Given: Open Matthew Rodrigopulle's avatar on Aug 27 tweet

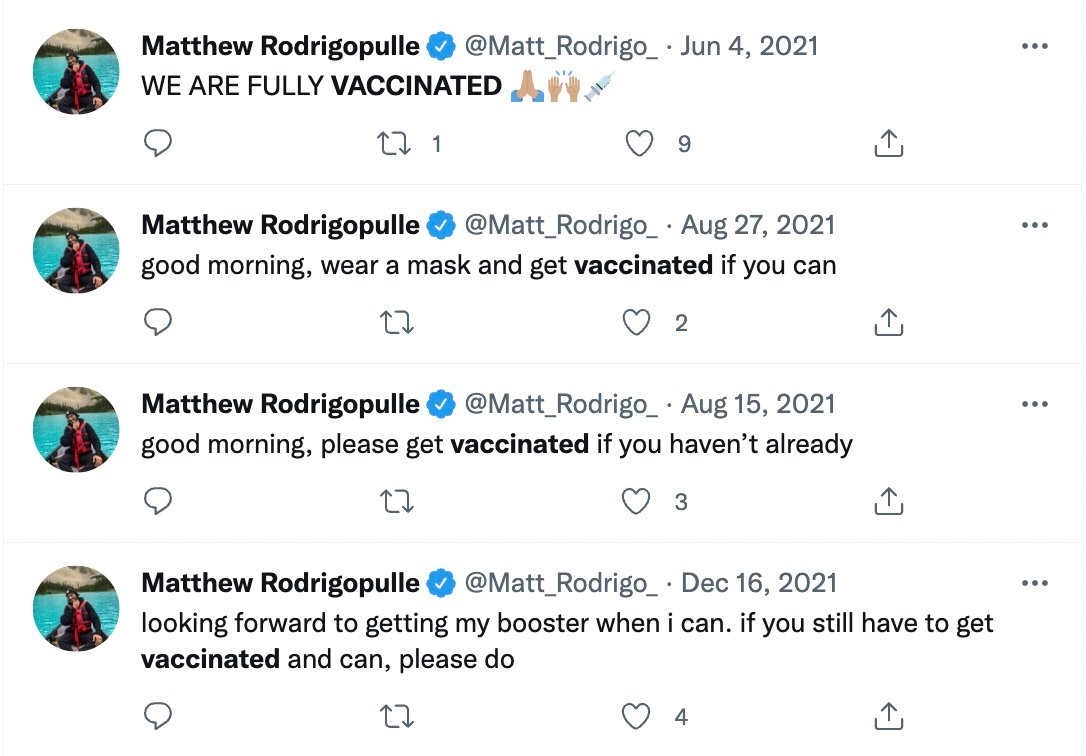Looking at the screenshot, I should [77, 250].
